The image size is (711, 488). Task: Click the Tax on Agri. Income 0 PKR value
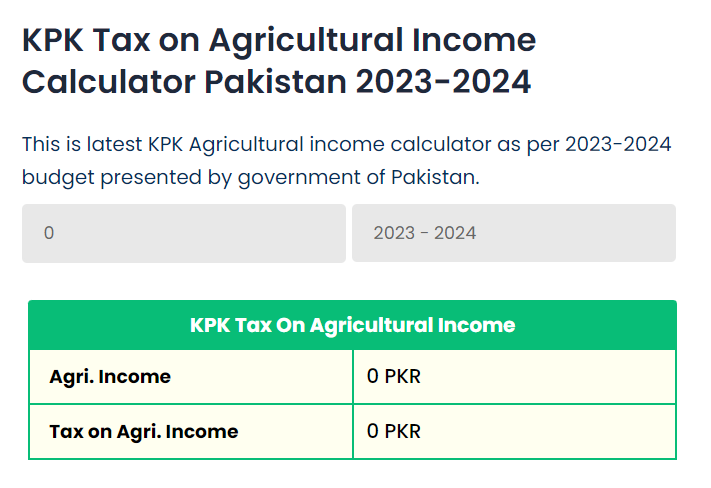pyautogui.click(x=394, y=432)
